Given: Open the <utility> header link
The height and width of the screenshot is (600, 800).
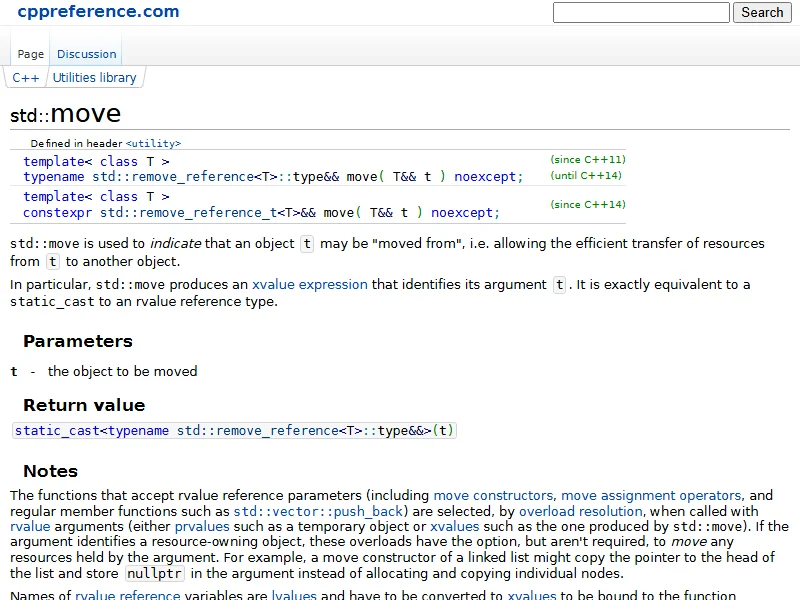Looking at the screenshot, I should (x=153, y=143).
